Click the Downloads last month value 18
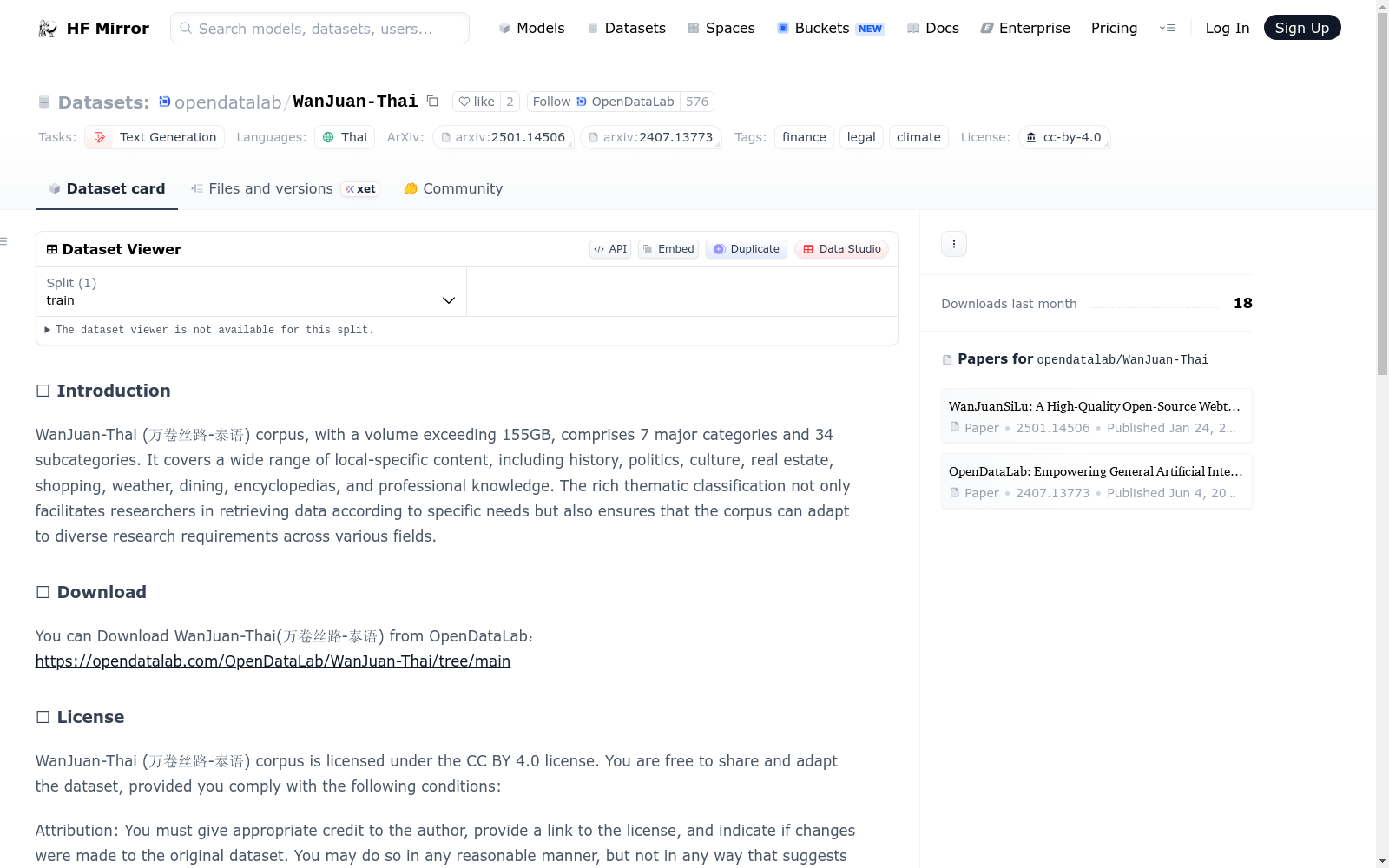The image size is (1389, 868). coord(1243,303)
